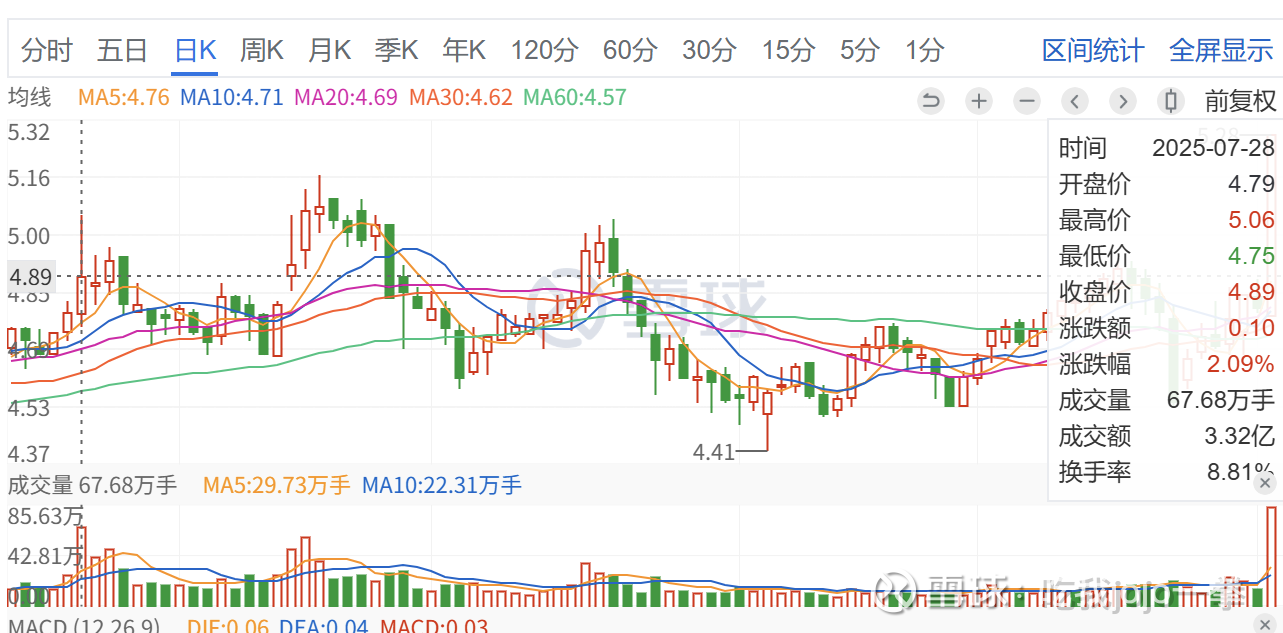Viewport: 1283px width, 633px height.
Task: Switch to the 周K tab
Action: click(x=262, y=50)
